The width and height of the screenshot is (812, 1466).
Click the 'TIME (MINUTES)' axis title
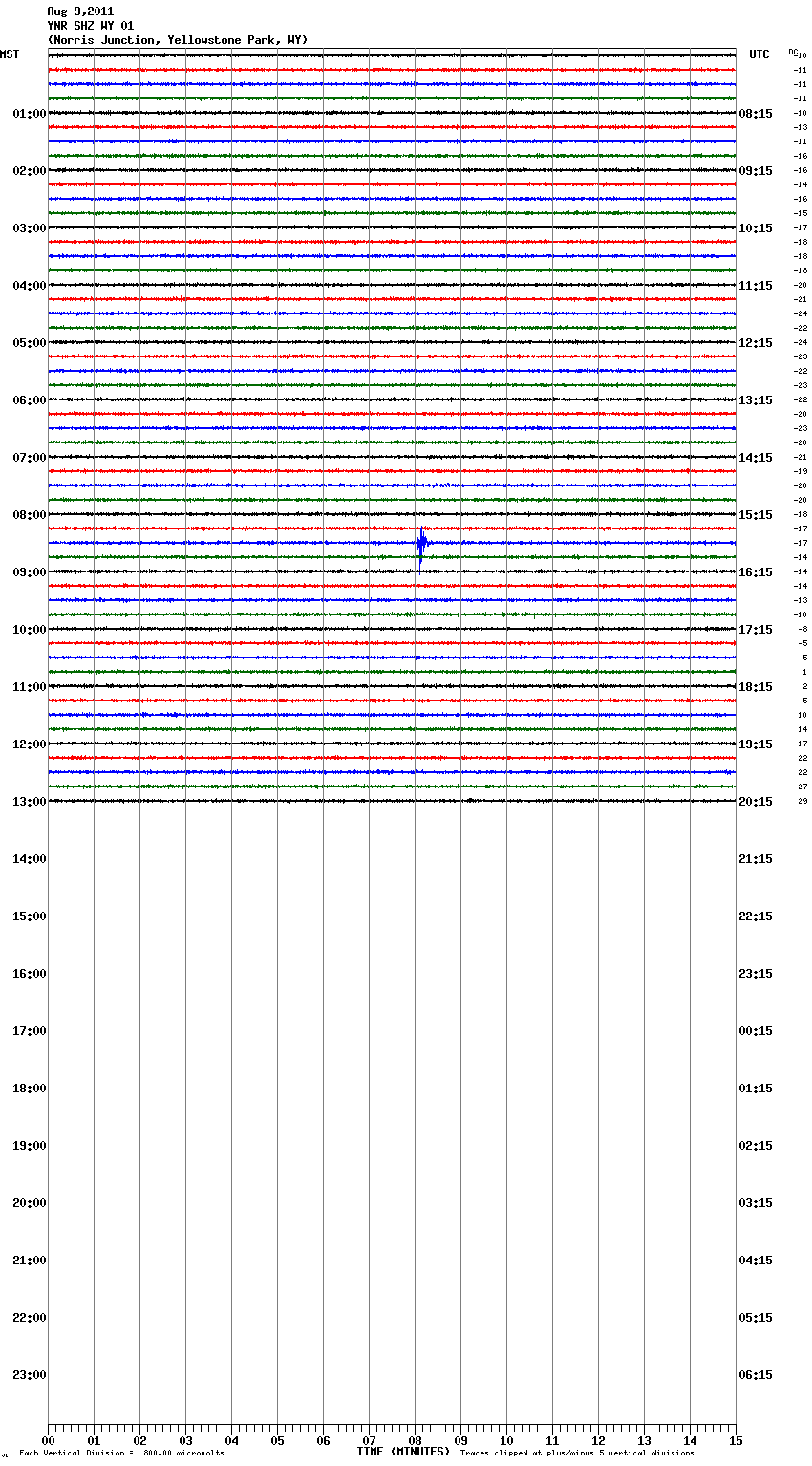point(403,1452)
